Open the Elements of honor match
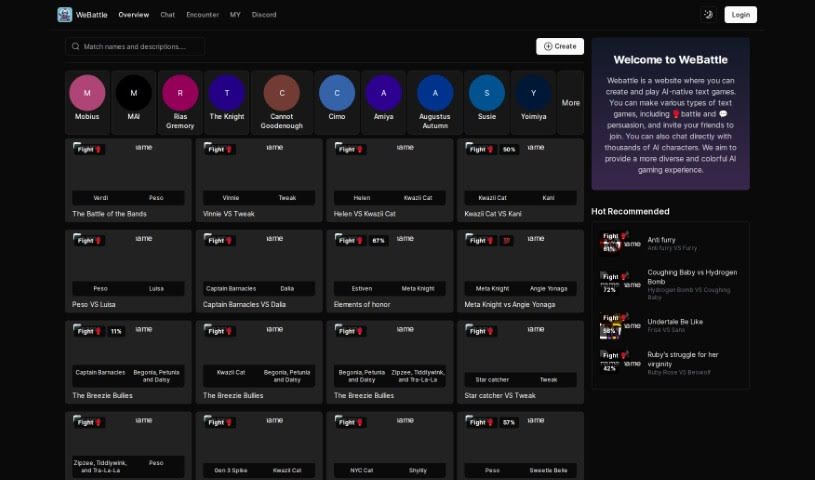This screenshot has height=480, width=815. coord(390,271)
